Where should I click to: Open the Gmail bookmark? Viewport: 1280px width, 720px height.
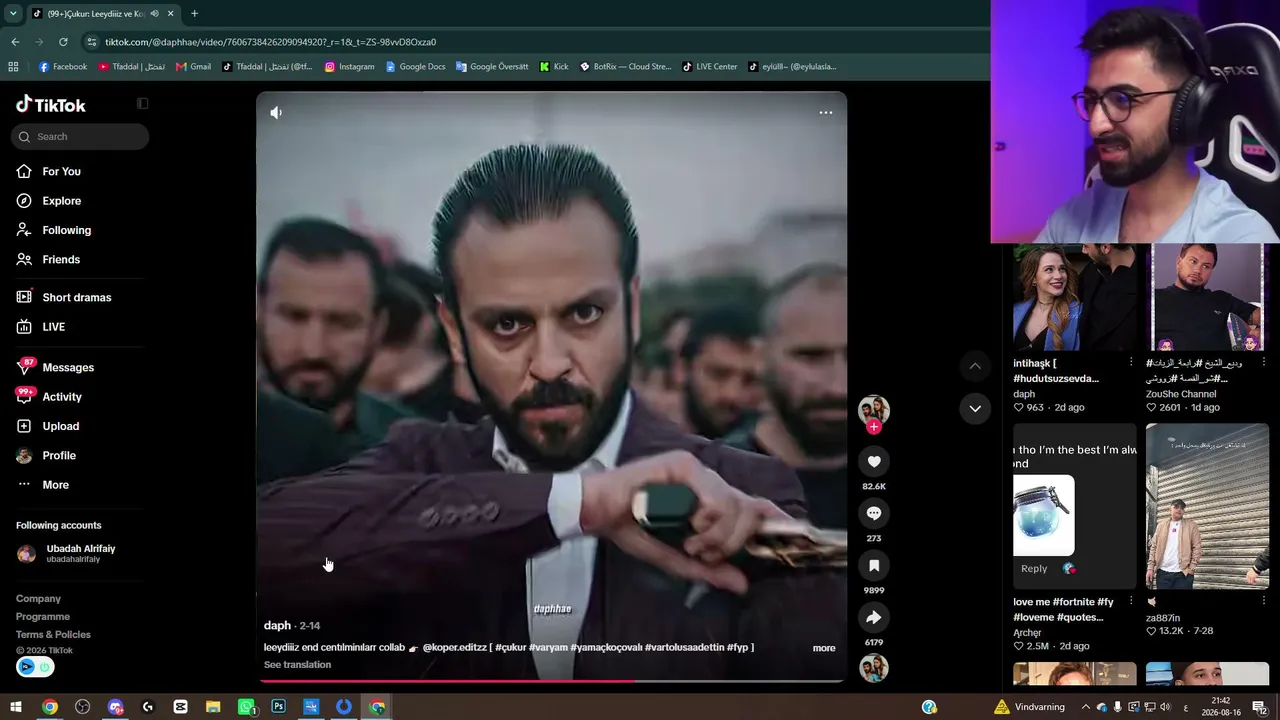pos(193,67)
